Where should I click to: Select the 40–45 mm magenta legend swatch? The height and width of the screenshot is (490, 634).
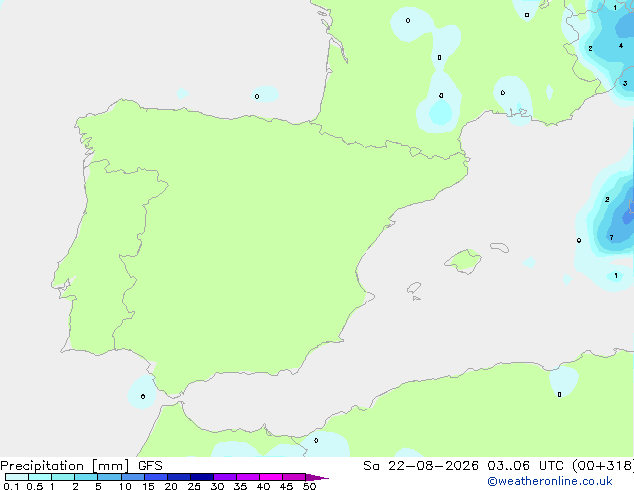(x=271, y=477)
